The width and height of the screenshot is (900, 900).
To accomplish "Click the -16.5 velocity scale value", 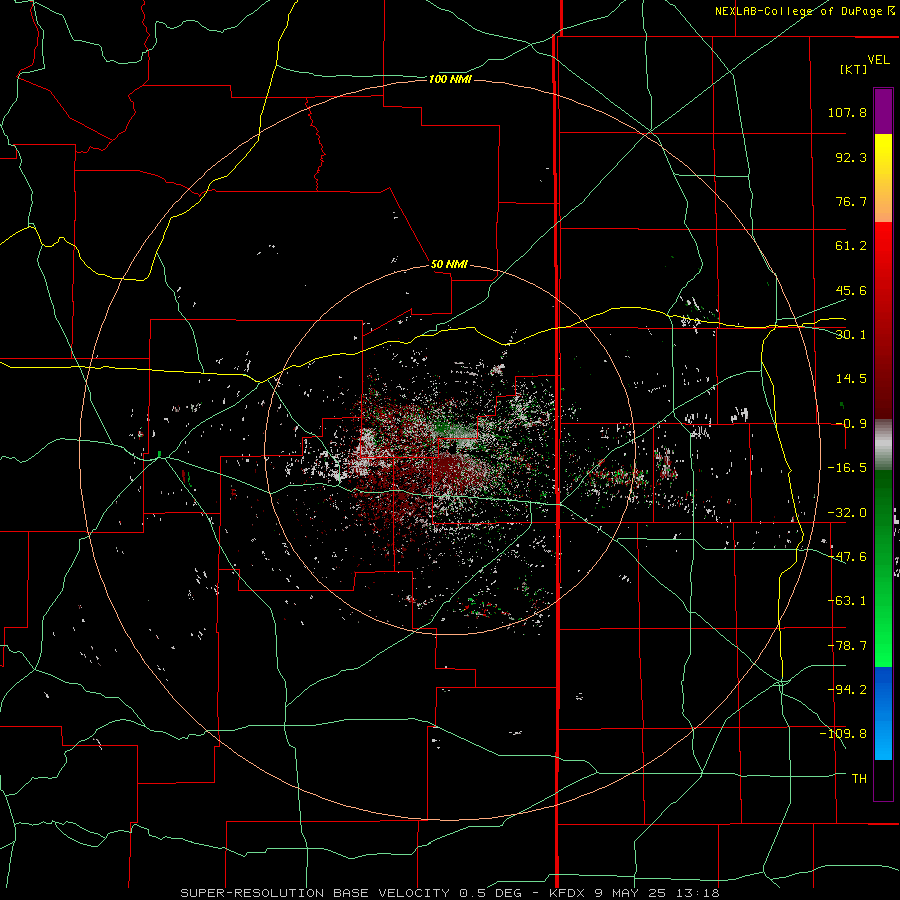I will pos(847,468).
